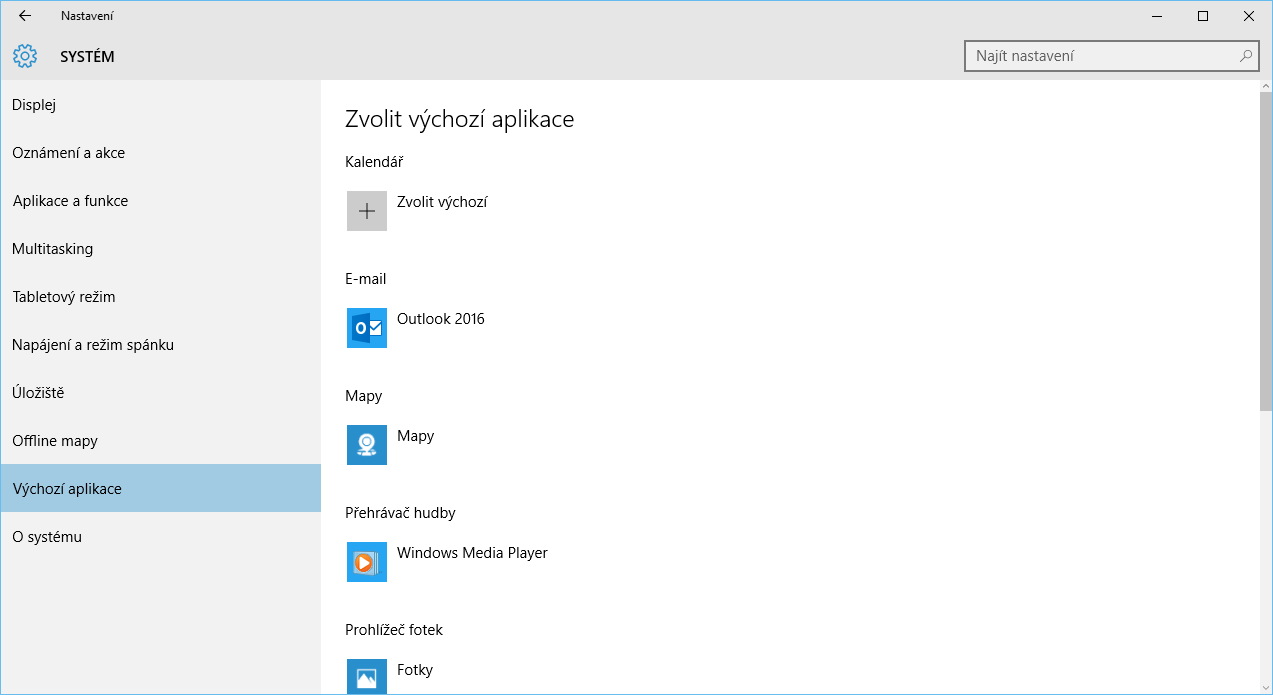Click the Outlook 2016 app icon
This screenshot has height=695, width=1273.
[x=366, y=328]
